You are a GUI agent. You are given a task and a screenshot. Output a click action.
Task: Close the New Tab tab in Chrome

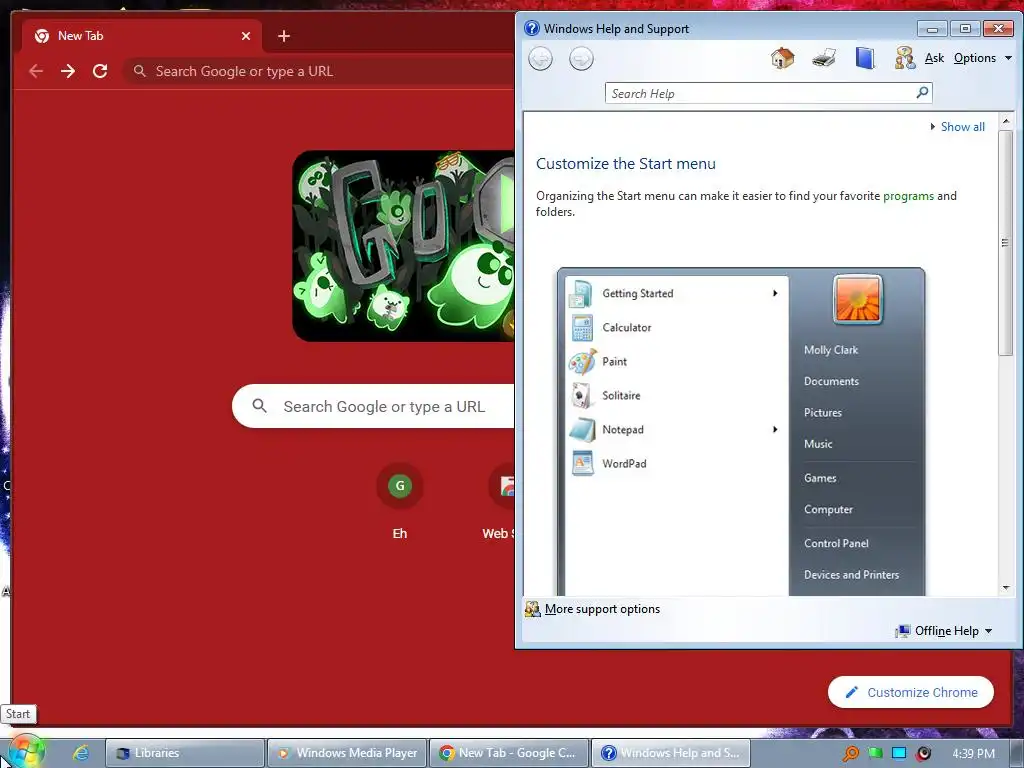tap(246, 36)
